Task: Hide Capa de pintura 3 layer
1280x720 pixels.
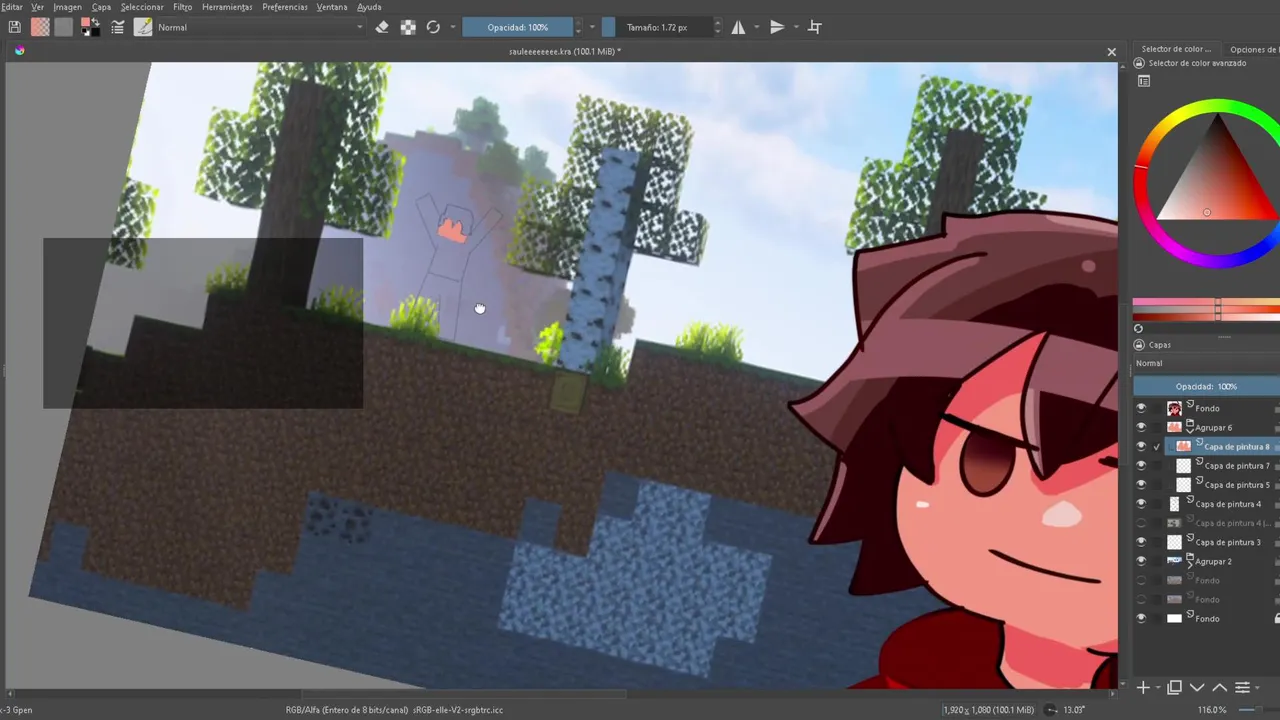Action: pos(1141,542)
